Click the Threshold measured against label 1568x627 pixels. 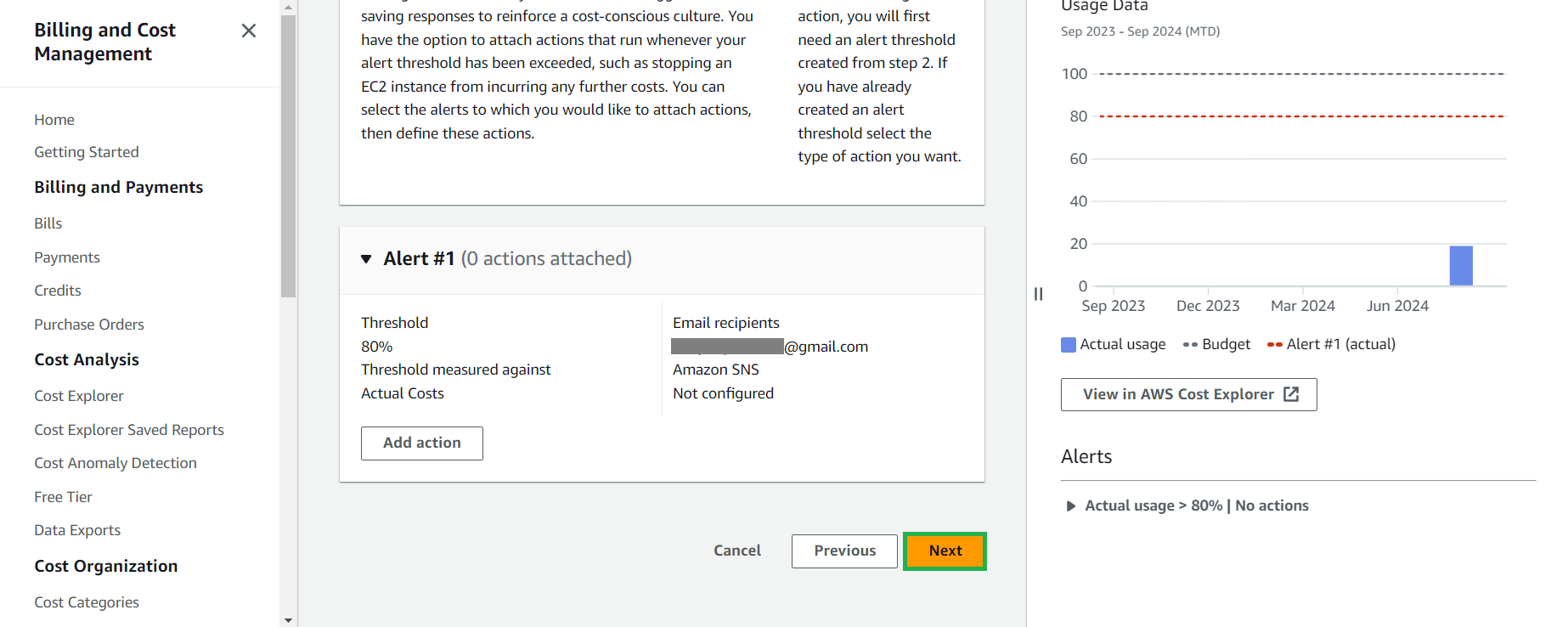[x=456, y=370]
